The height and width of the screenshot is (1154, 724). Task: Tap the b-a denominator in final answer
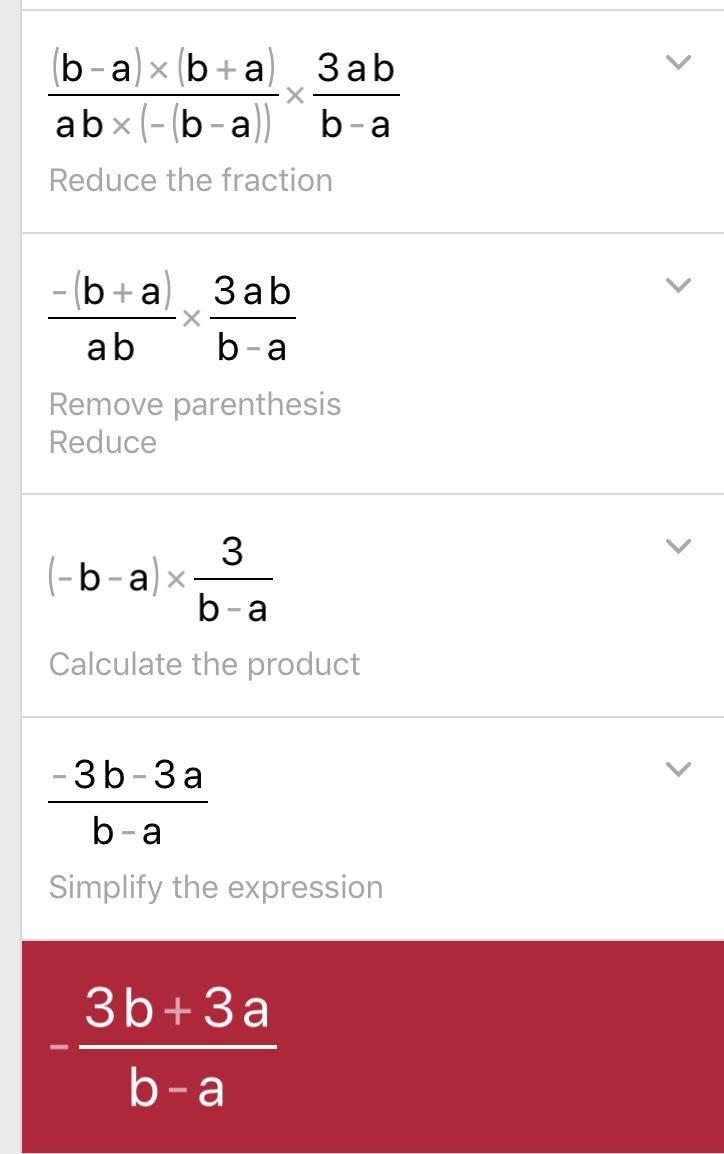click(x=177, y=1087)
